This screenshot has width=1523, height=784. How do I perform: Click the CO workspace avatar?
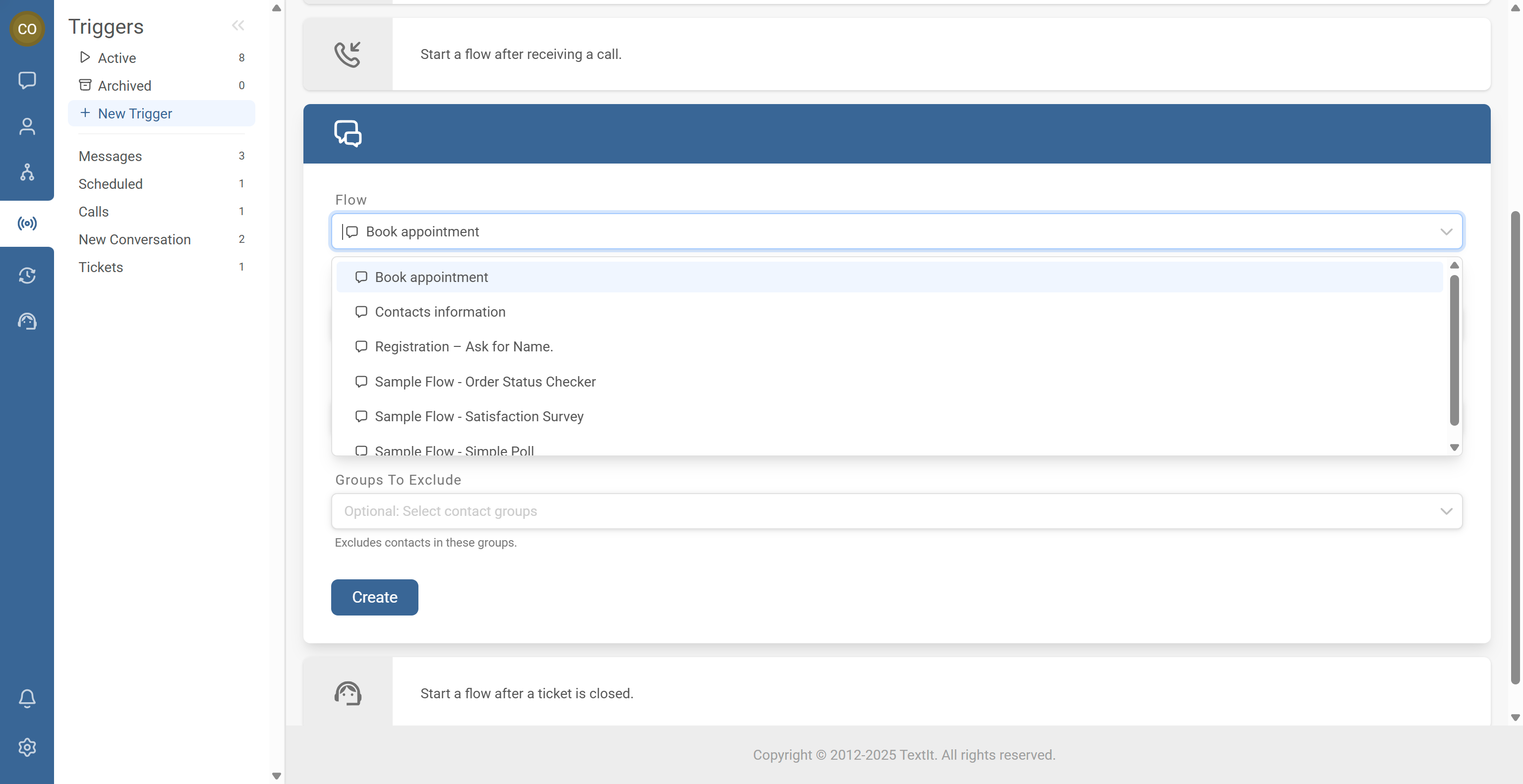[x=27, y=28]
